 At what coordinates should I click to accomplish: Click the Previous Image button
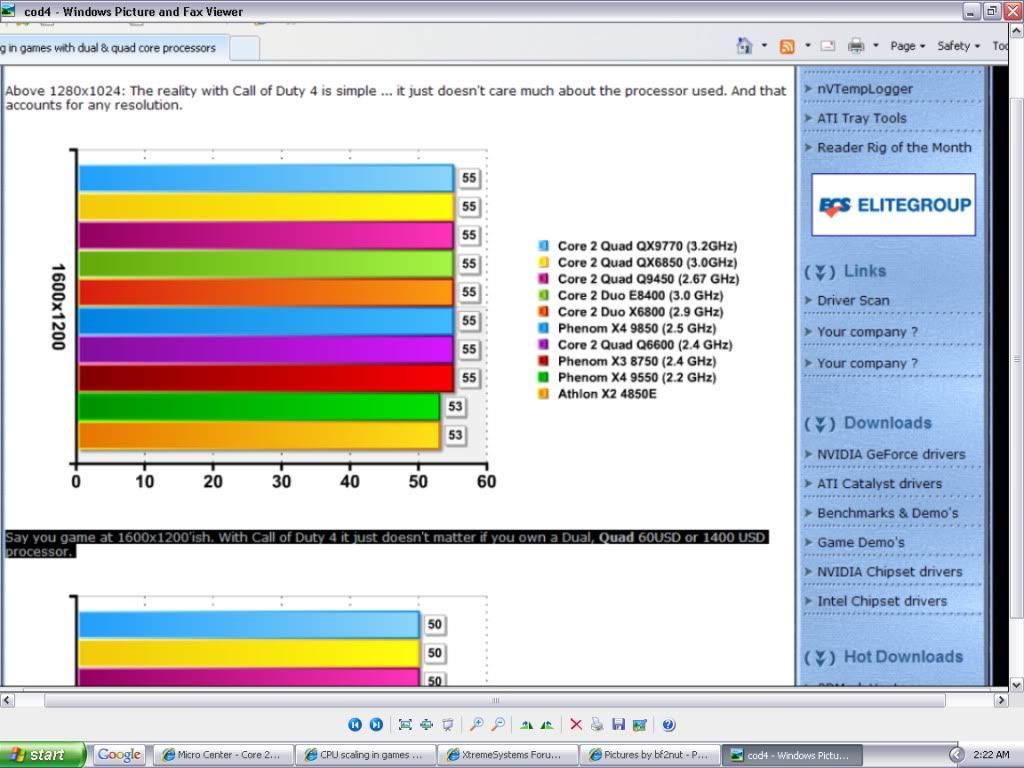click(x=355, y=725)
